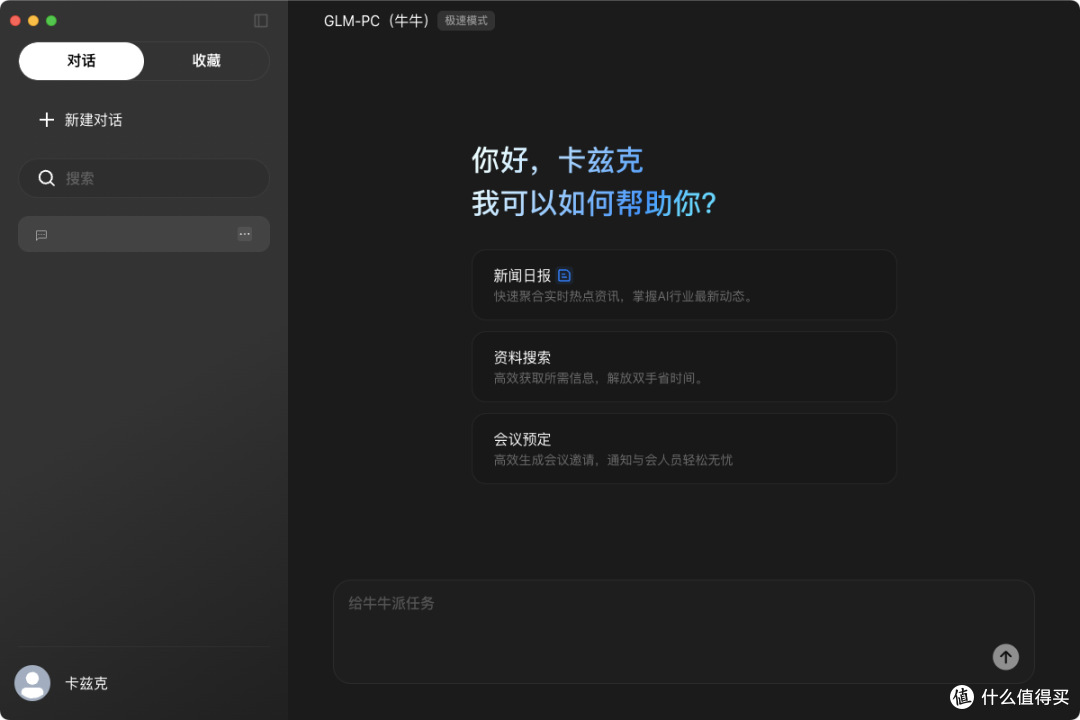
Task: Click the plus icon for new chat
Action: [x=46, y=120]
